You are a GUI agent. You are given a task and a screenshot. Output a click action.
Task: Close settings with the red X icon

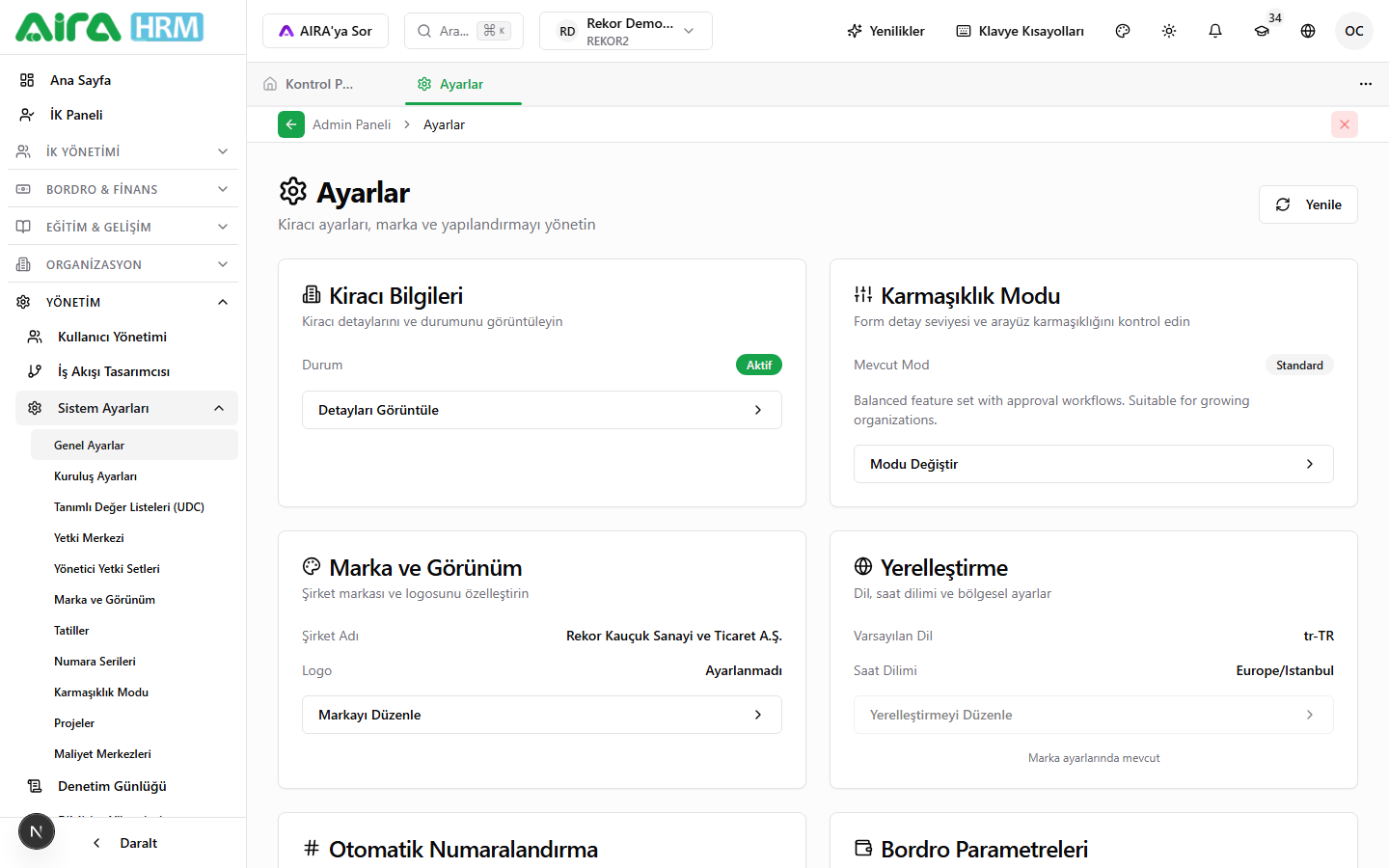[x=1345, y=124]
